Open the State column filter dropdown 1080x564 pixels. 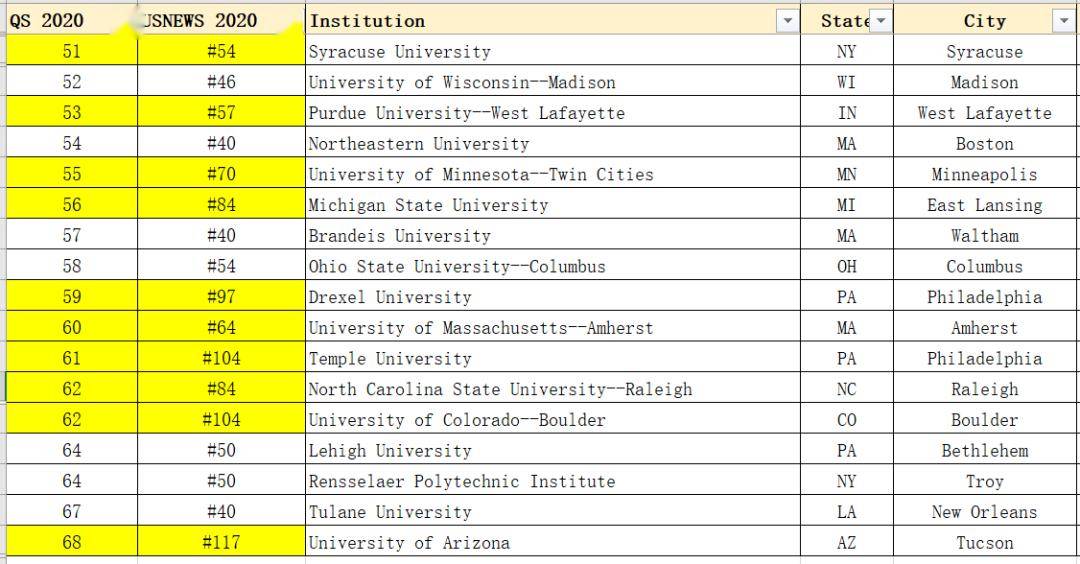point(880,21)
